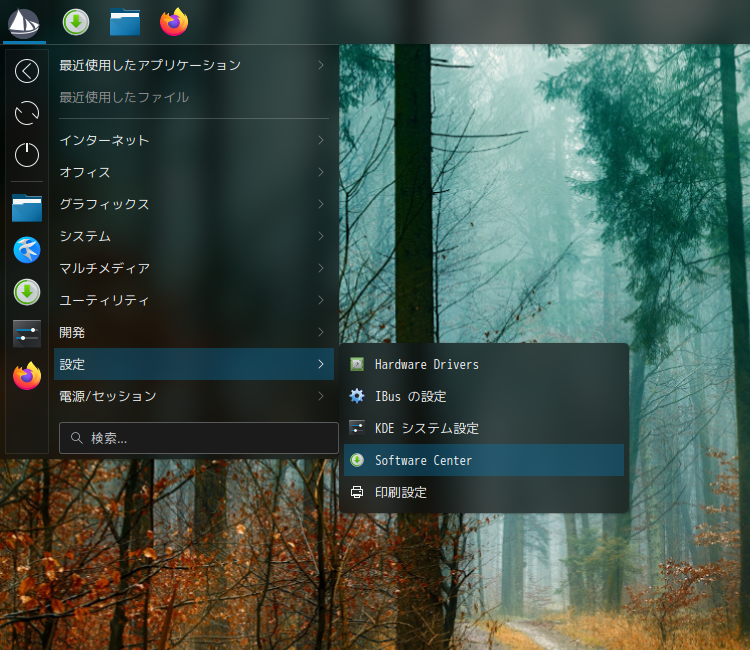This screenshot has width=750, height=650.
Task: Open the システム menu
Action: point(194,236)
